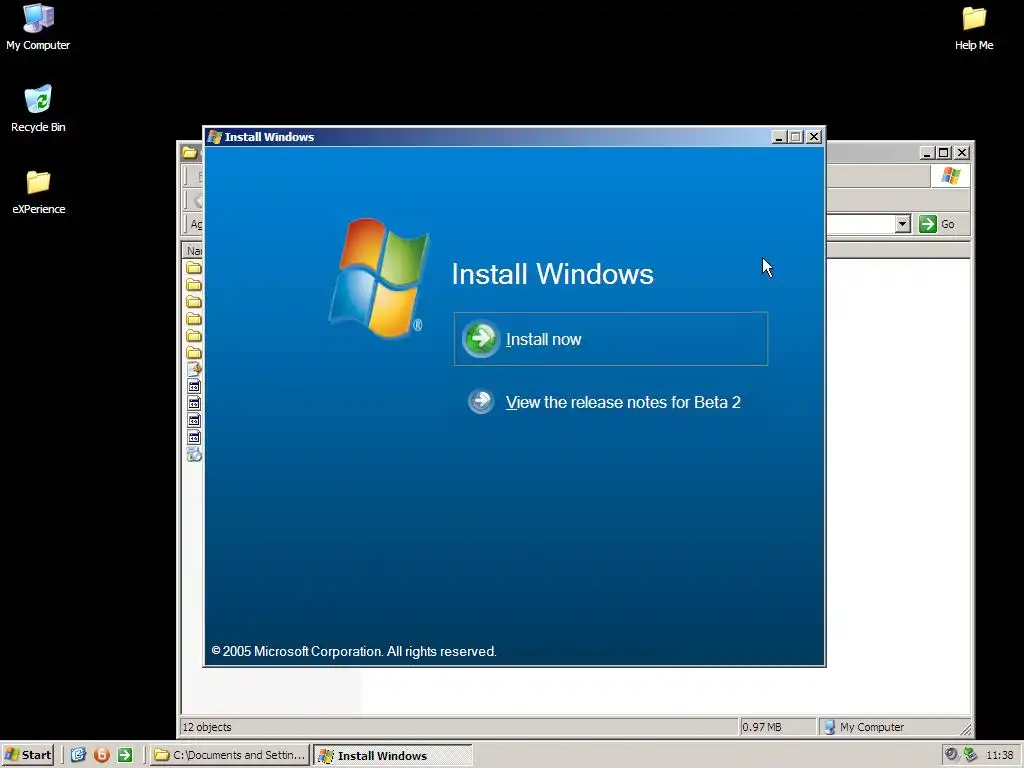The width and height of the screenshot is (1024, 768).
Task: Select the last icon in Explorer file list
Action: [194, 455]
